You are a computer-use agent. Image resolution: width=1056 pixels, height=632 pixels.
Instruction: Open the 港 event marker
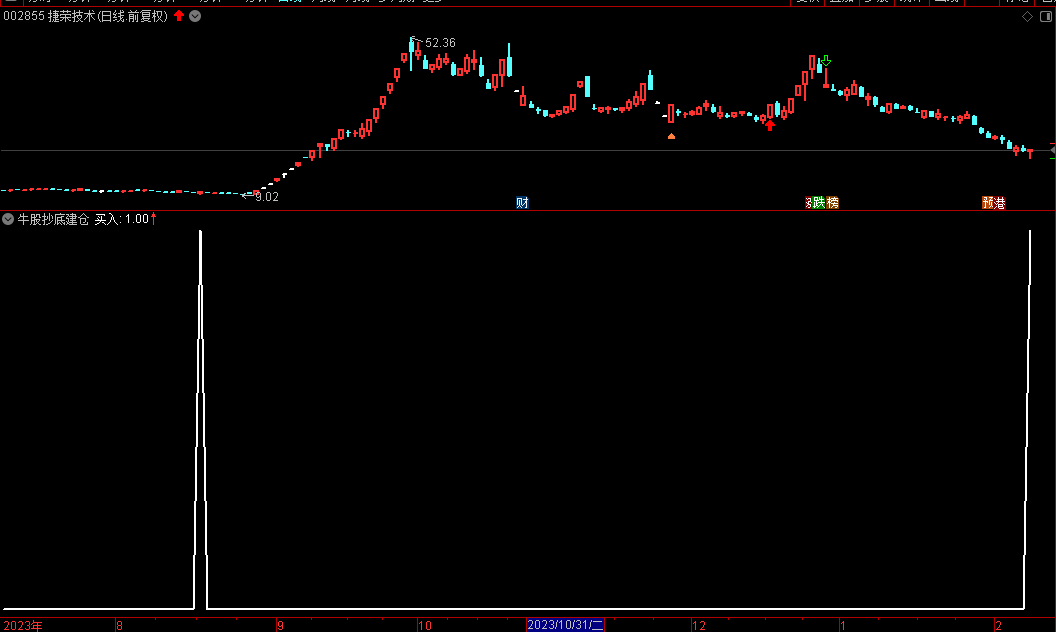[x=1000, y=203]
